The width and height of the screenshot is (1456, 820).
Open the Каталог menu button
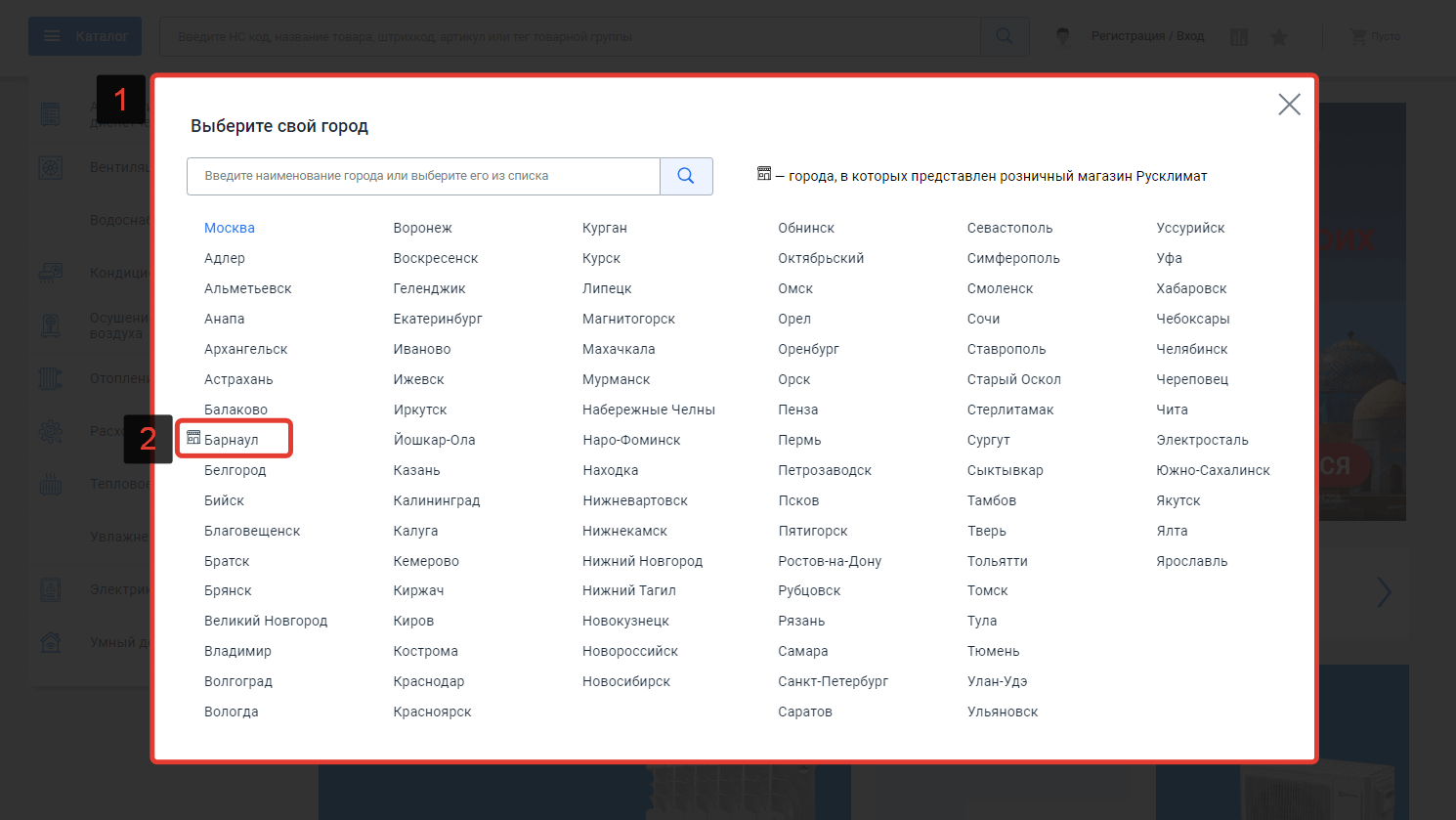coord(85,36)
